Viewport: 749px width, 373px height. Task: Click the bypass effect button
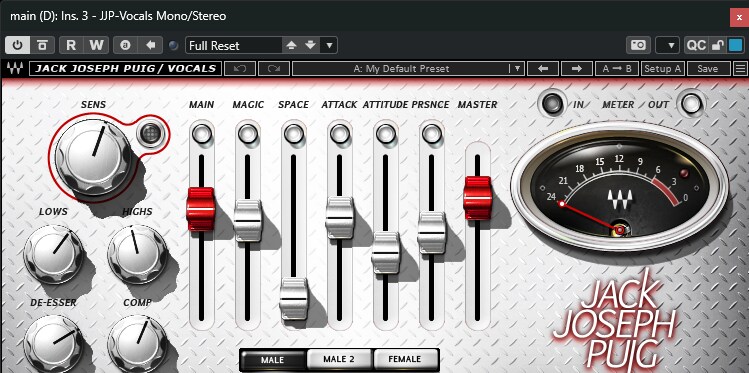(43, 45)
